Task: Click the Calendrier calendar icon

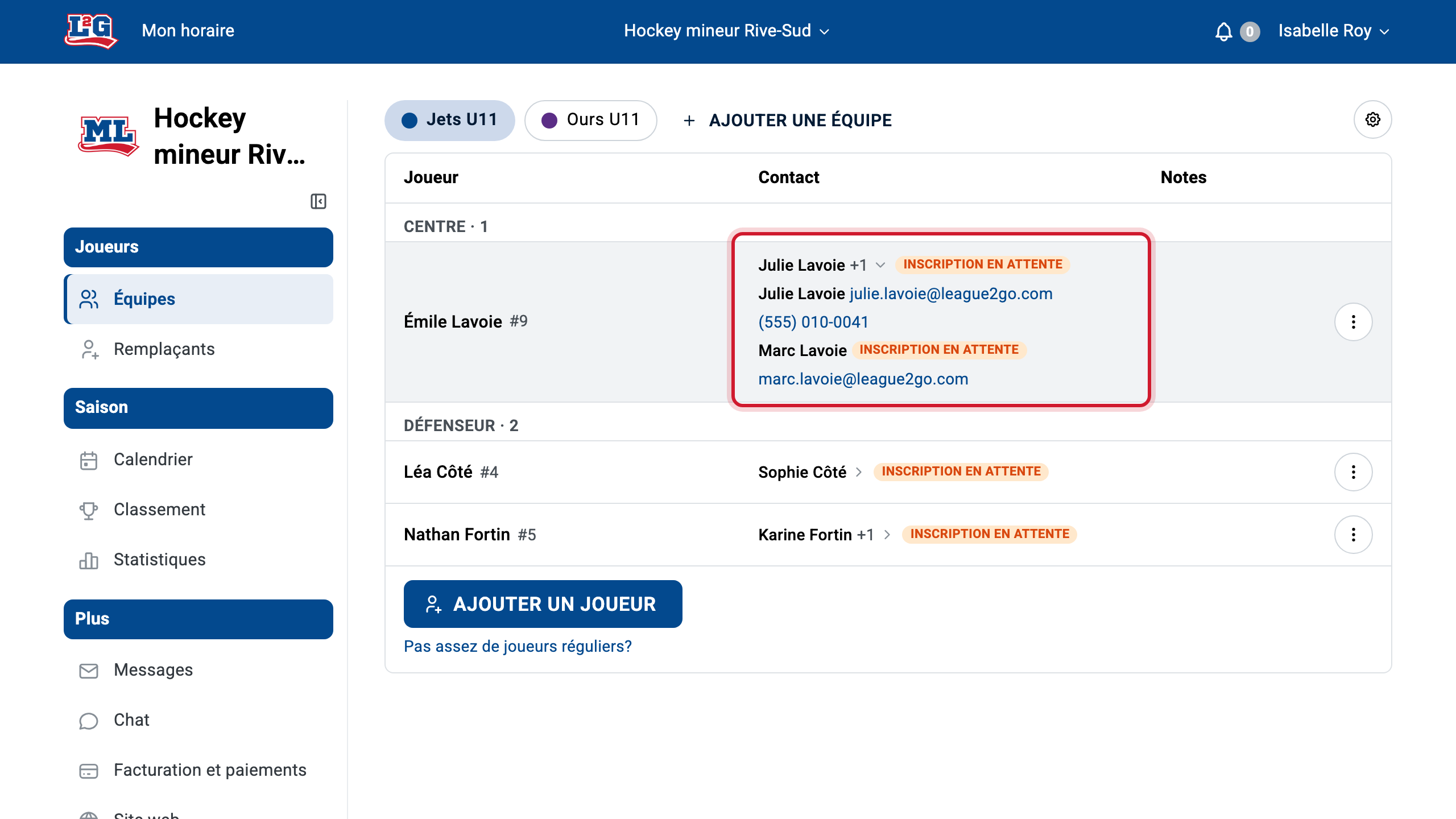Action: pos(89,460)
